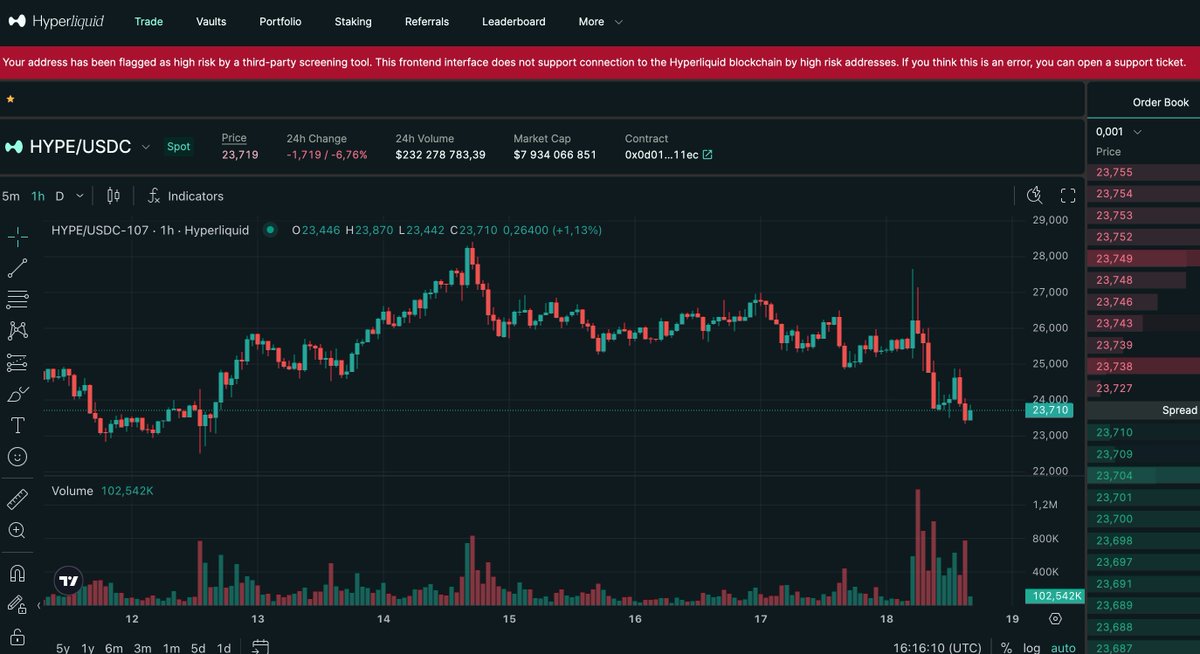Enter chart fullscreen mode

tap(1068, 195)
